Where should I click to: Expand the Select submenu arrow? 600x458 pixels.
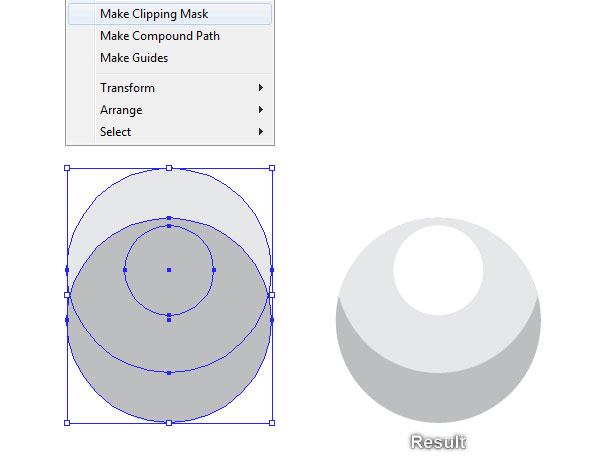pos(261,132)
